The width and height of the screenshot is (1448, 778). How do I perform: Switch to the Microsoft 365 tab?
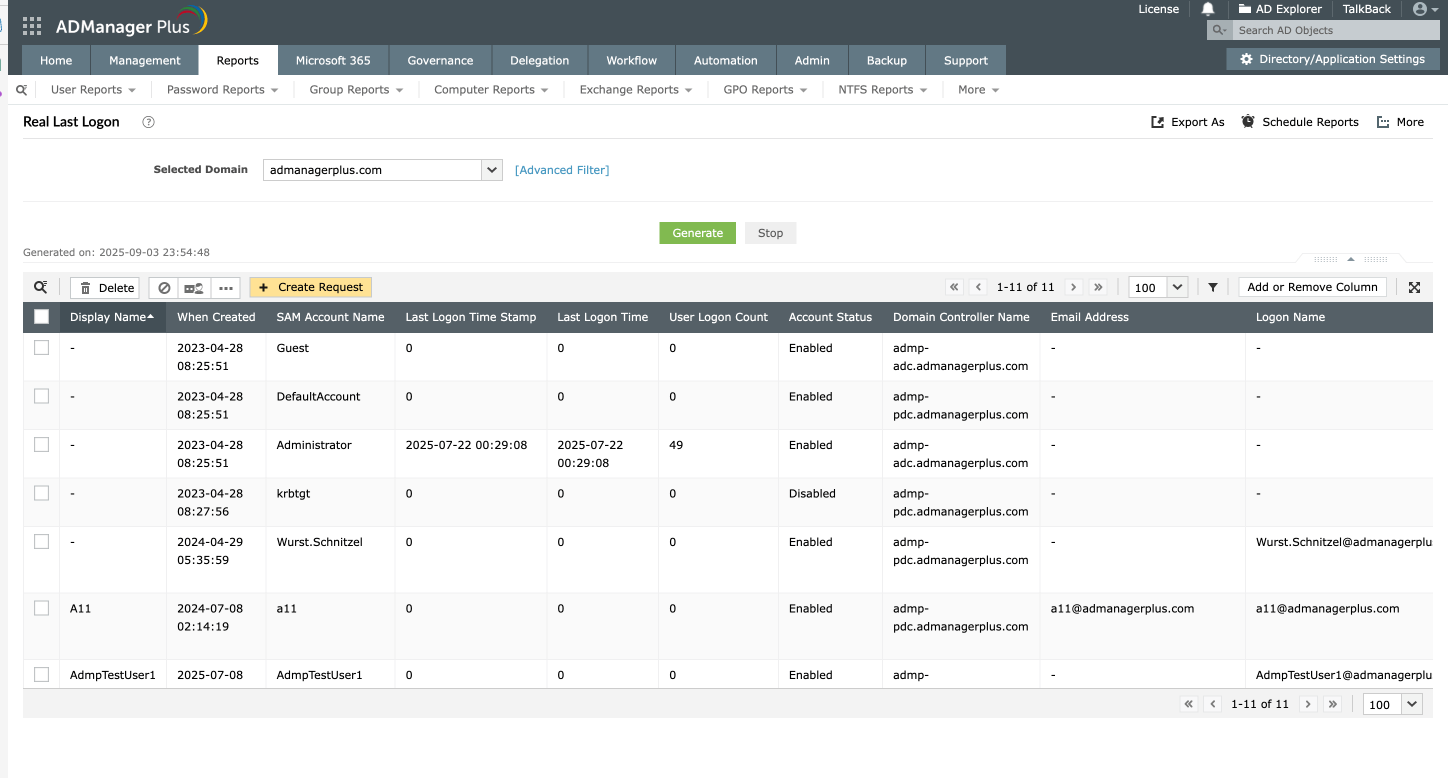(x=333, y=60)
